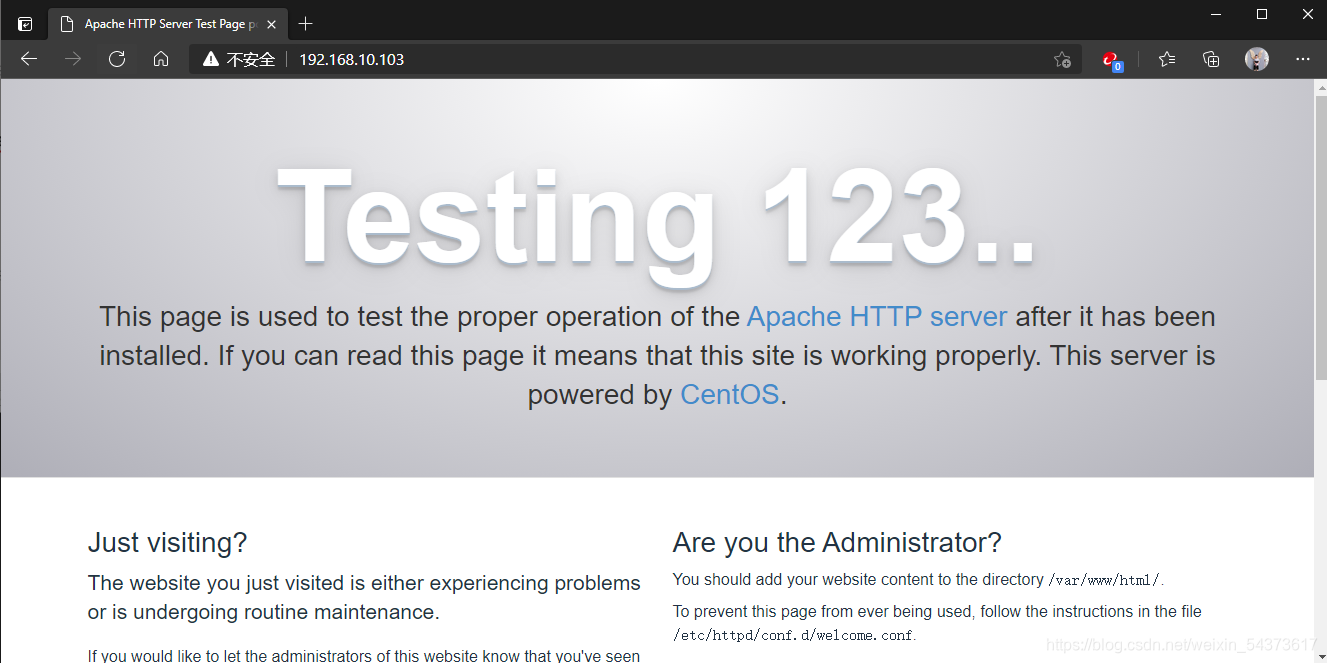Click the /etc/httpd/conf.d/welcome.conf path text

793,635
